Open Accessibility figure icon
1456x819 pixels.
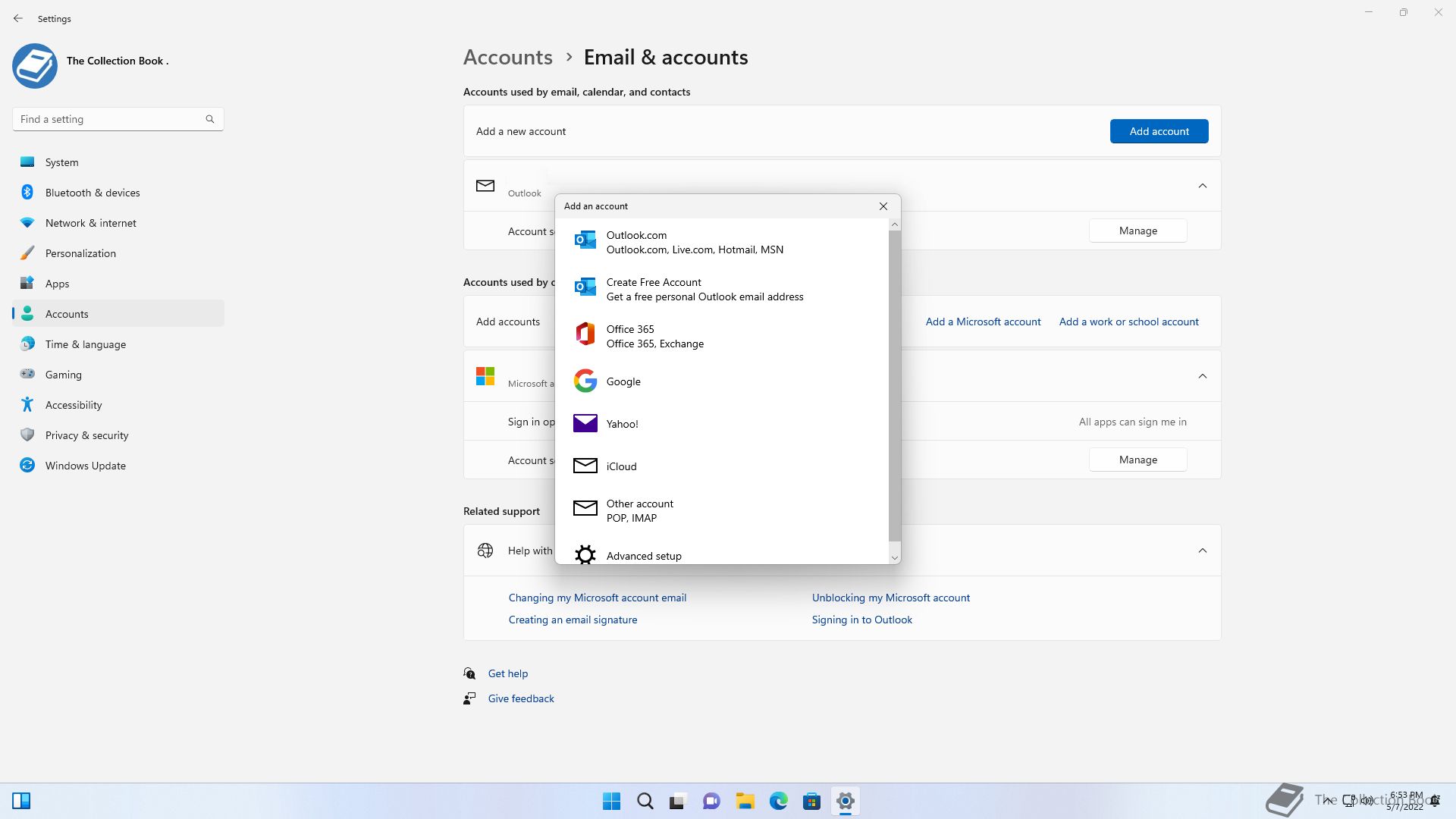(27, 404)
